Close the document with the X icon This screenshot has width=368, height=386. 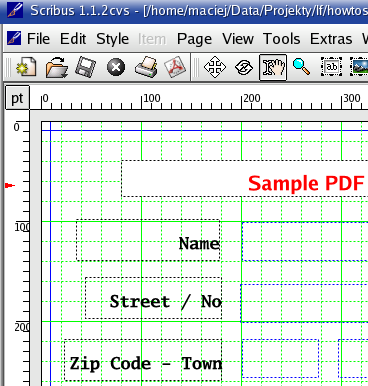pyautogui.click(x=116, y=68)
